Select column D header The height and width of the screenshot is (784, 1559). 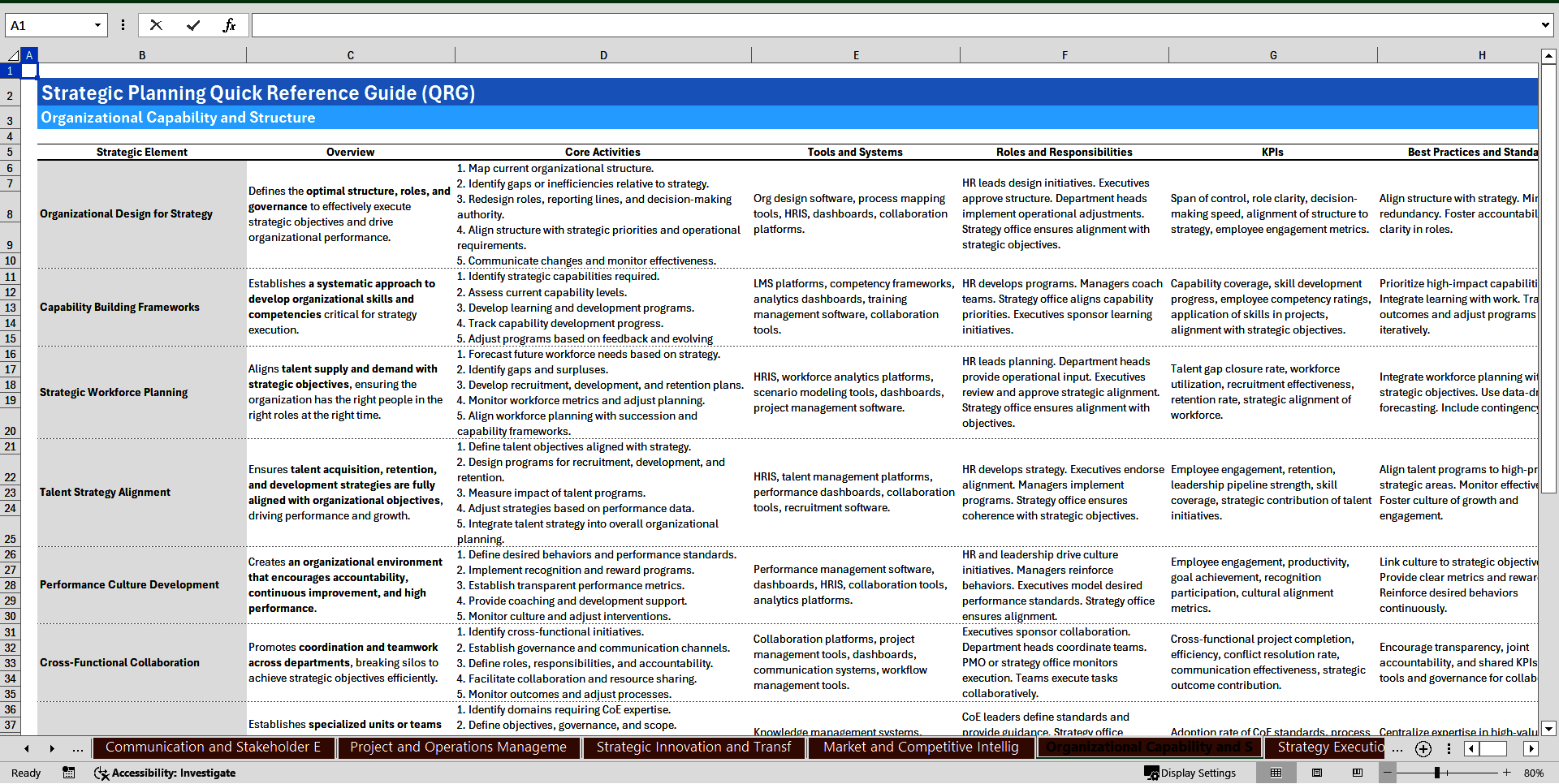click(603, 54)
